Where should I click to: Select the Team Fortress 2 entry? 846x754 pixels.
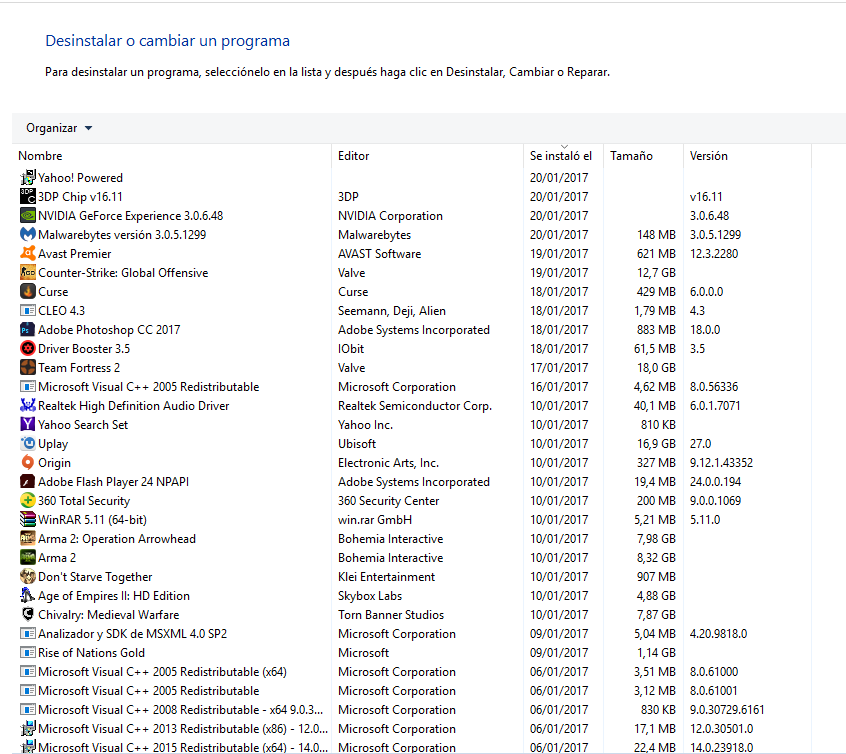click(x=79, y=368)
